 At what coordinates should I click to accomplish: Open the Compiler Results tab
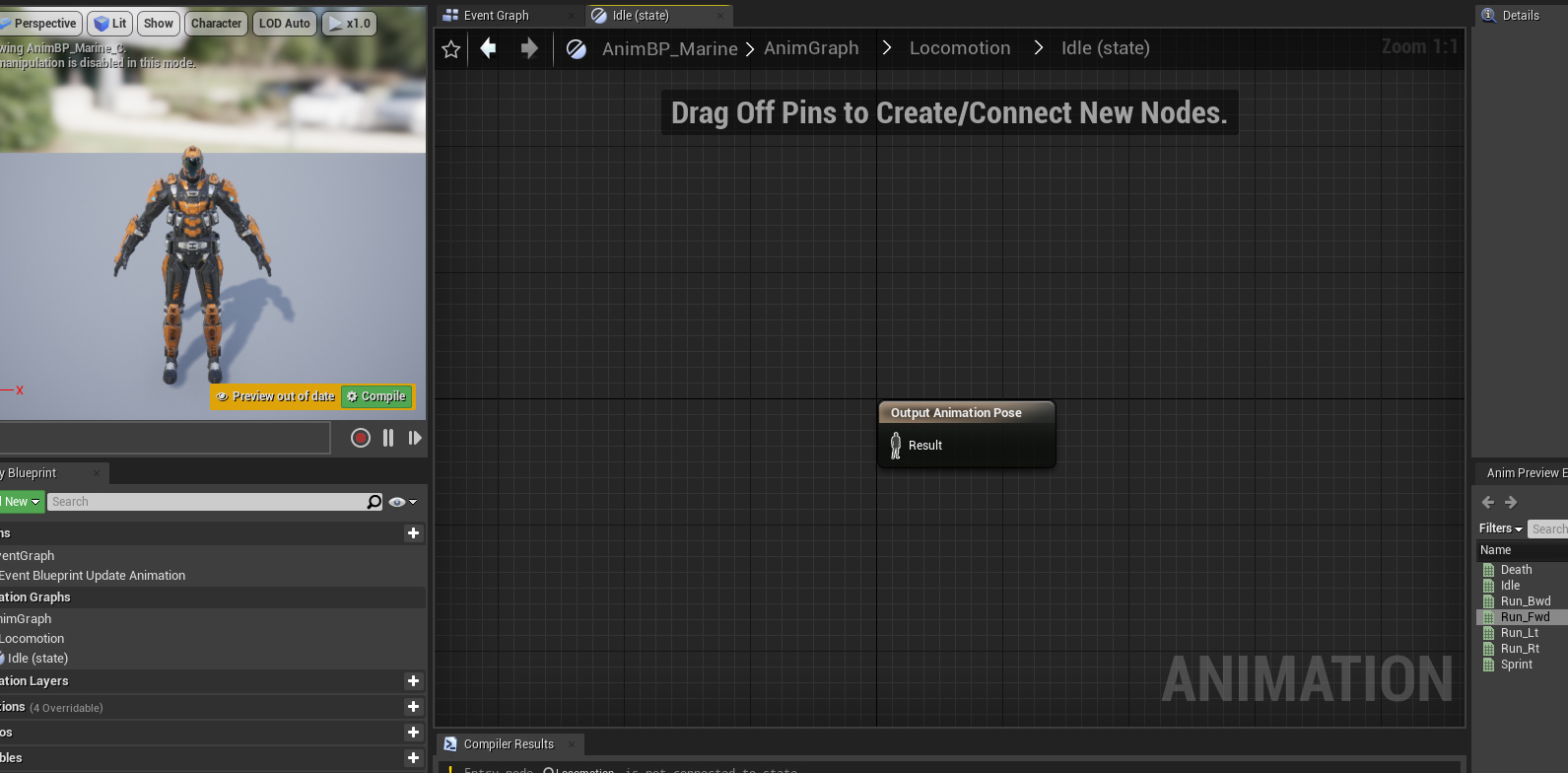pos(509,744)
